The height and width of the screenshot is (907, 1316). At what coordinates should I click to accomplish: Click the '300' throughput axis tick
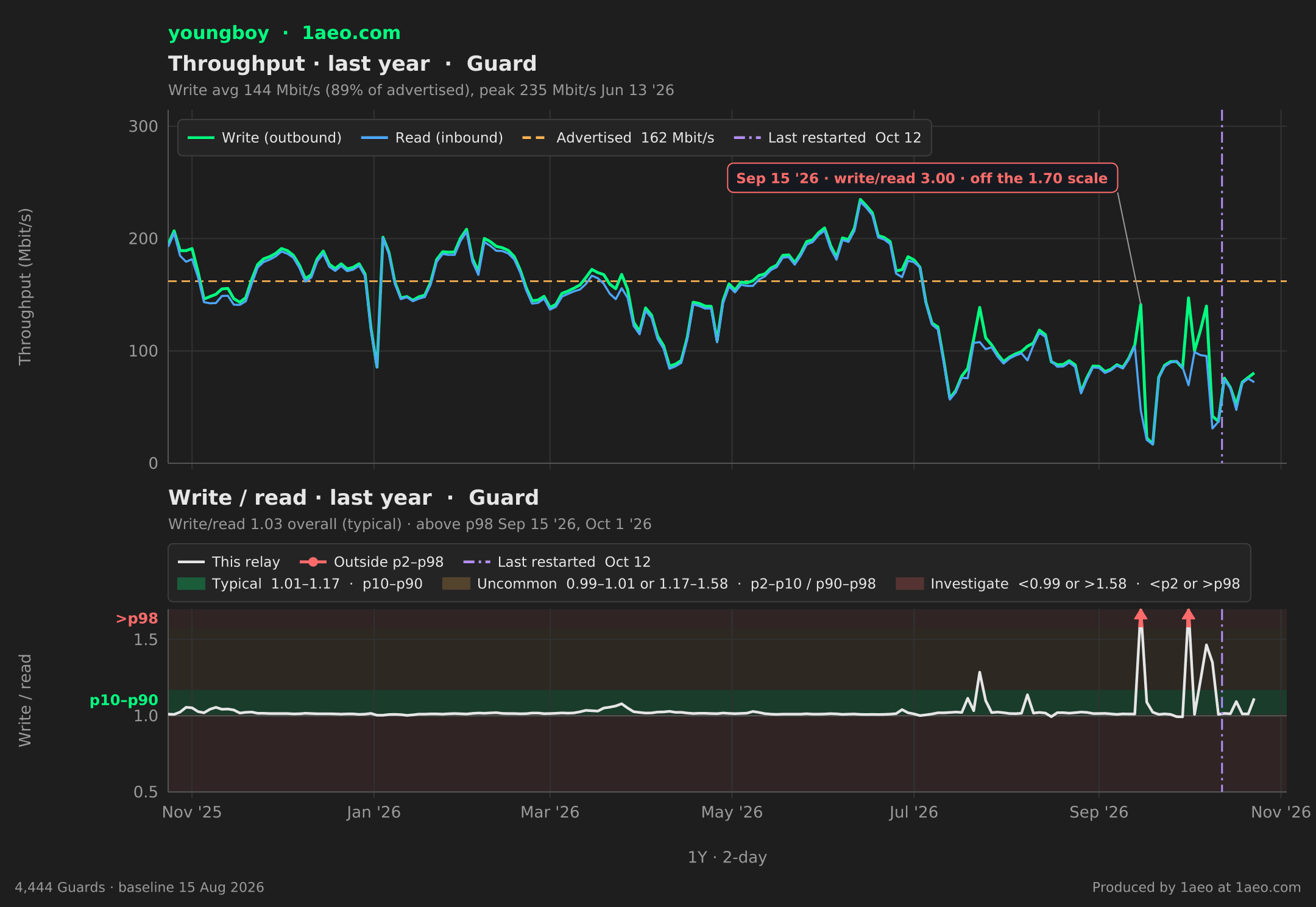(x=143, y=126)
